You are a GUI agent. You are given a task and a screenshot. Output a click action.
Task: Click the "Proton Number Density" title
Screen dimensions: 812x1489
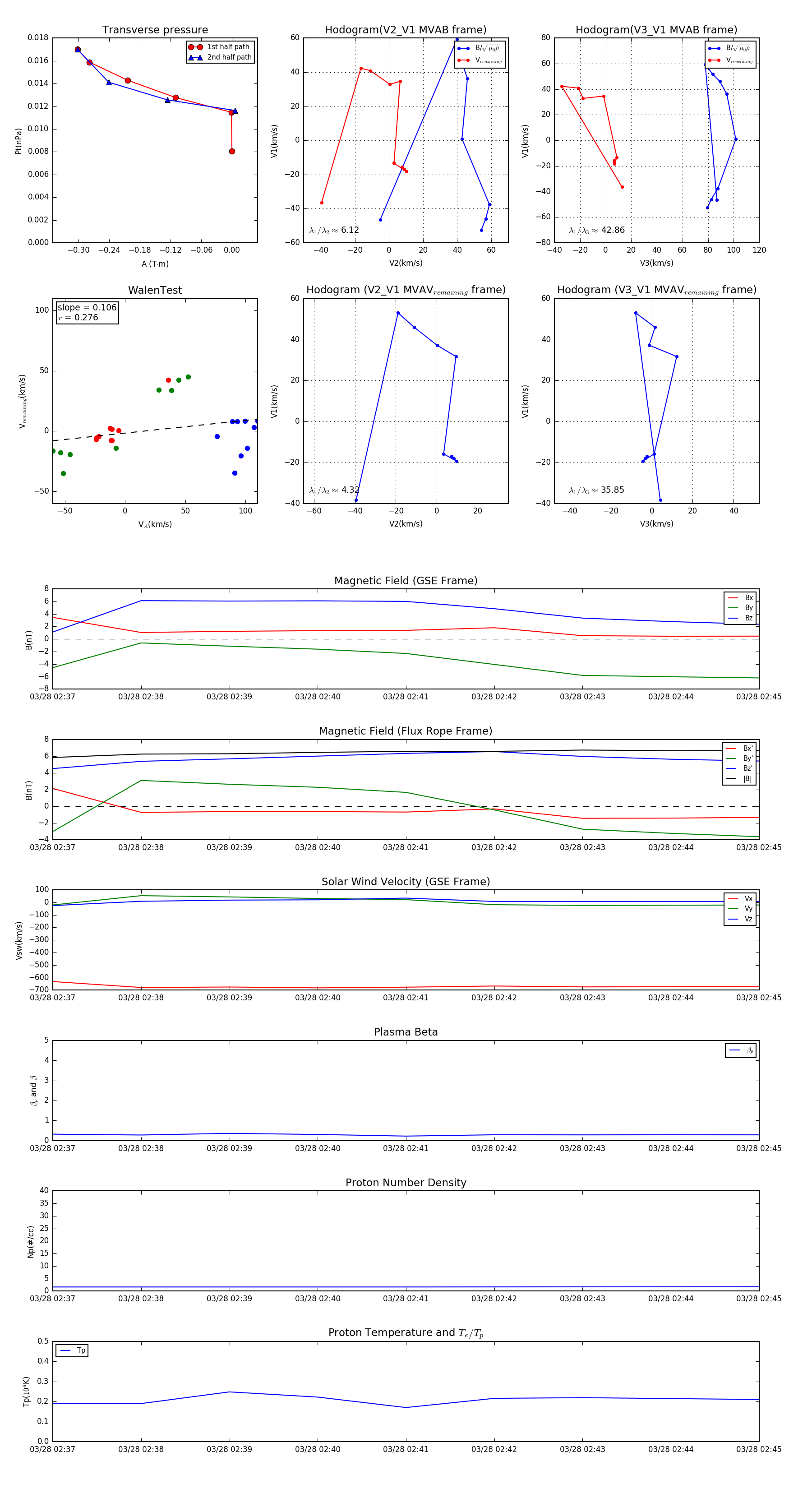click(x=406, y=1183)
